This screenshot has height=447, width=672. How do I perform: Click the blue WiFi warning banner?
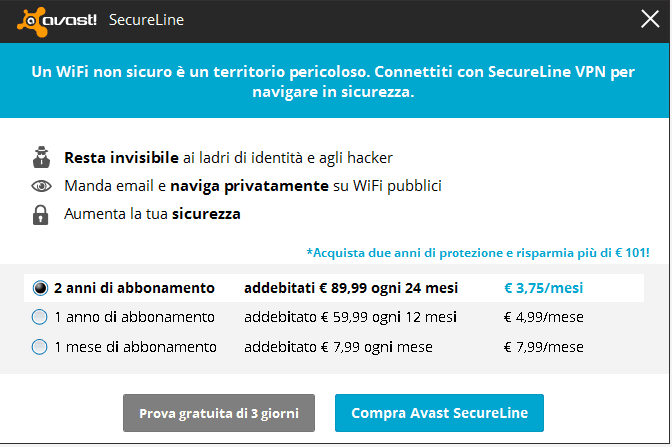click(334, 81)
